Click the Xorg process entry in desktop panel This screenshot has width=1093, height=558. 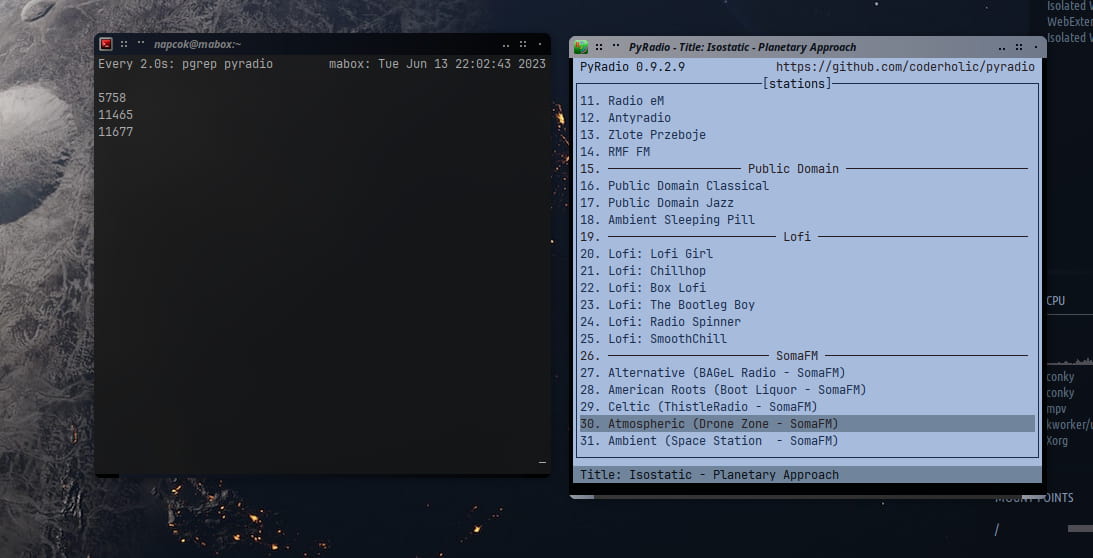click(1057, 441)
